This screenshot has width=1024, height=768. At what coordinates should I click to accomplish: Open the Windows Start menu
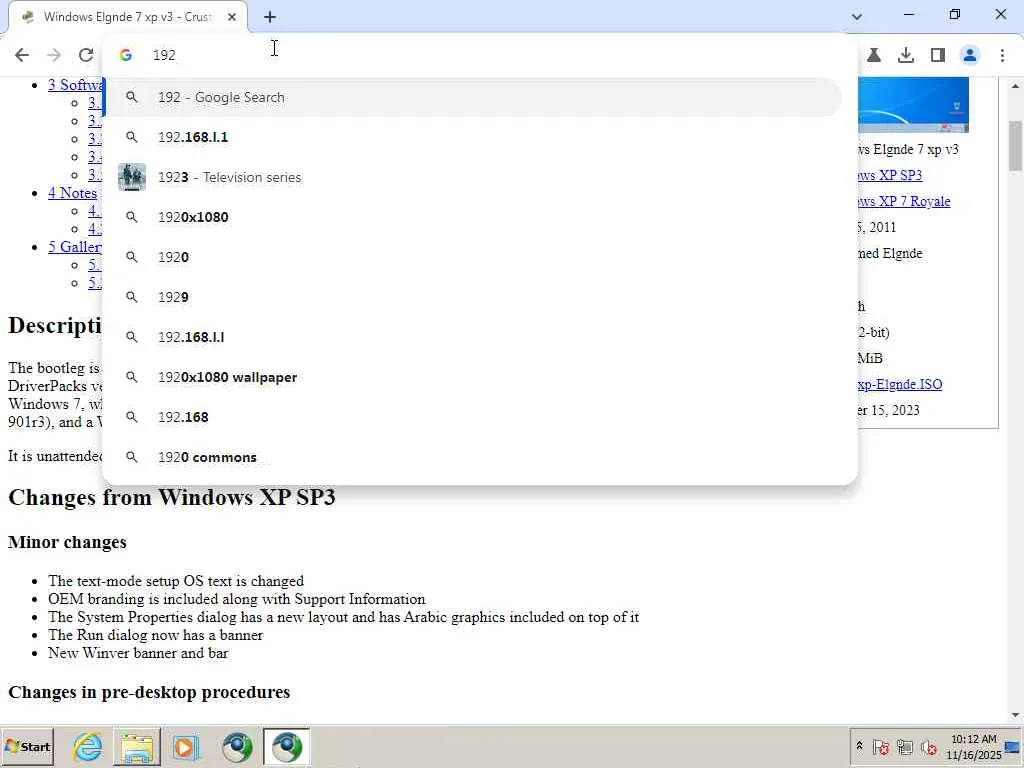tap(27, 746)
